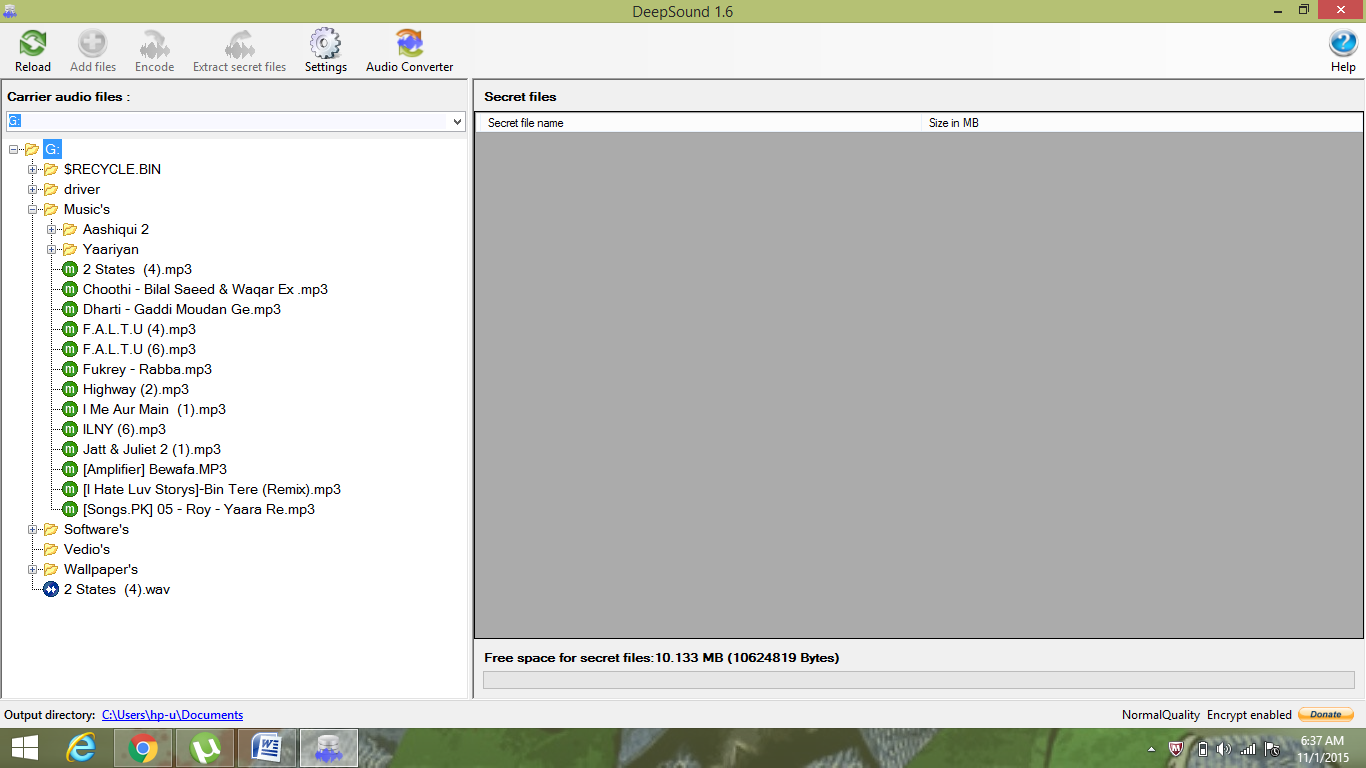1366x768 pixels.
Task: Click the Encode toolbar icon
Action: (x=154, y=44)
